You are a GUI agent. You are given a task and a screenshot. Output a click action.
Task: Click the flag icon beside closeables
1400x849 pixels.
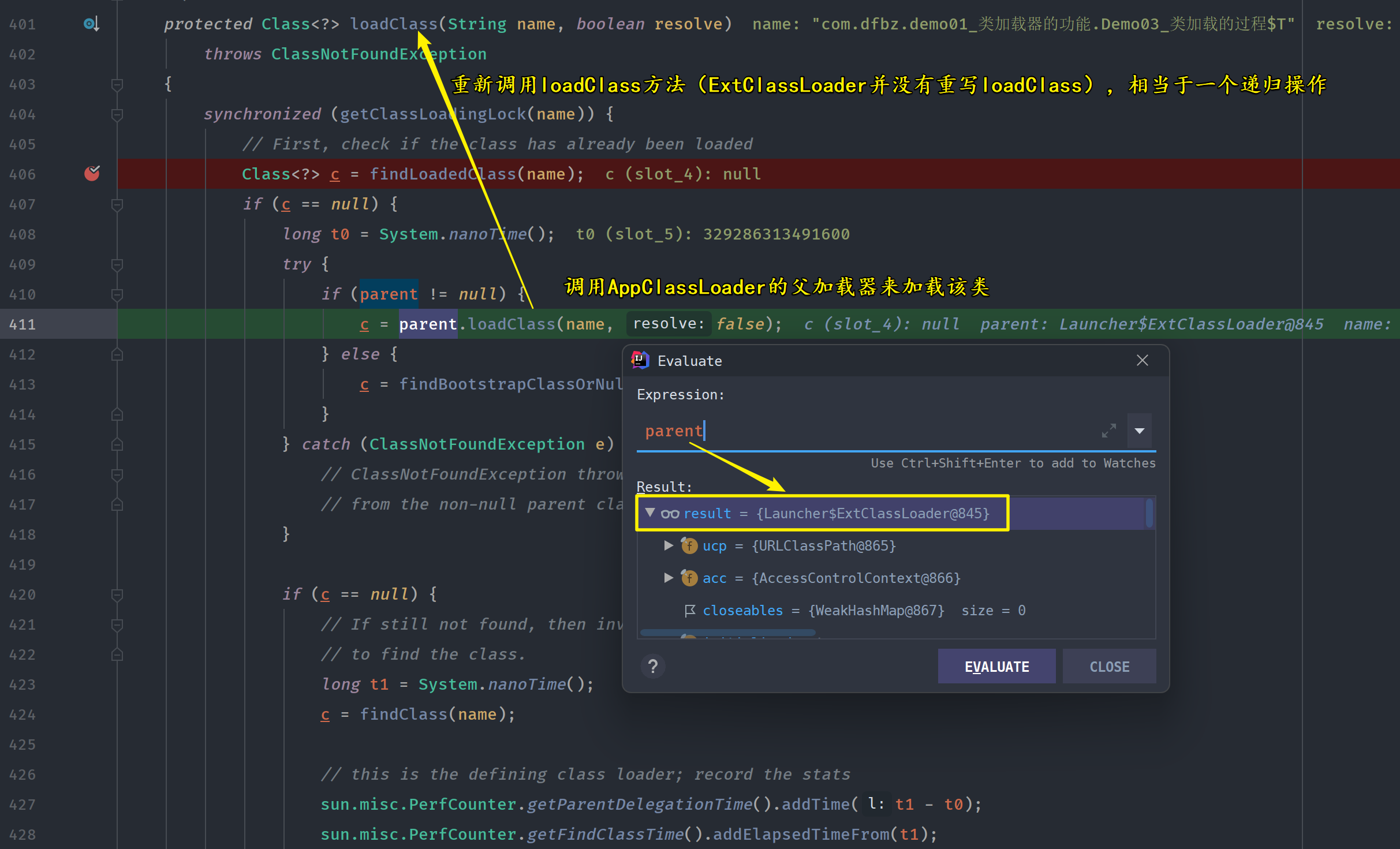click(689, 610)
